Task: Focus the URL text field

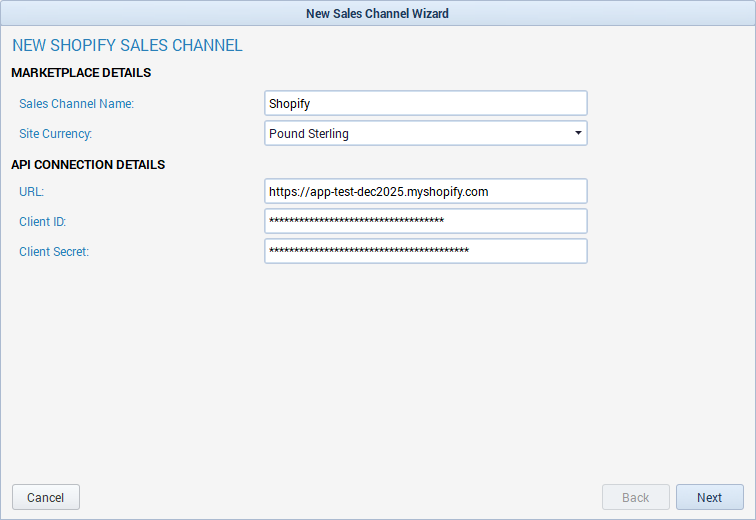Action: 425,191
